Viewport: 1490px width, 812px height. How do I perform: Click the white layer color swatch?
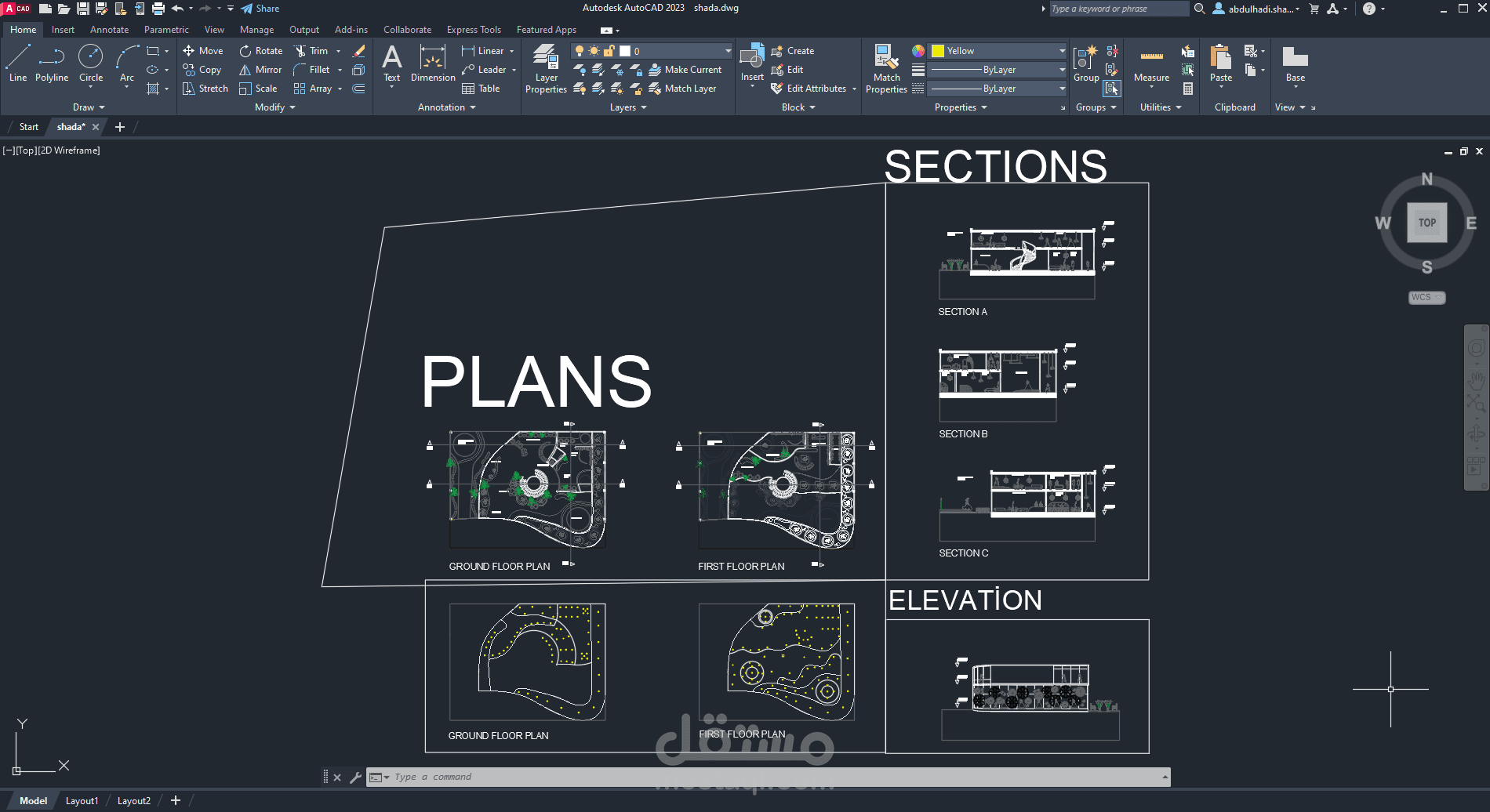[625, 51]
